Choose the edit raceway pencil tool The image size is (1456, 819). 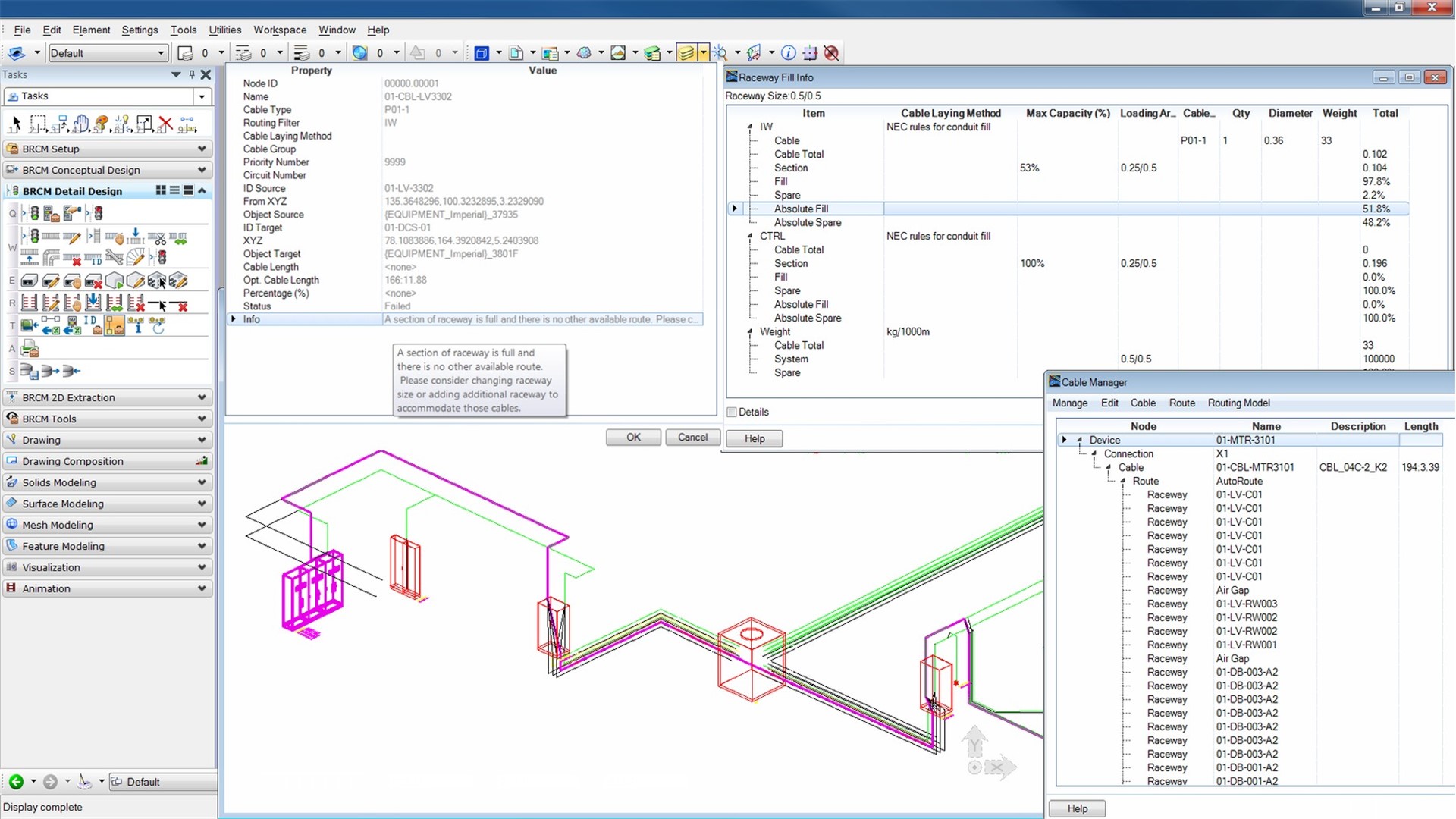click(72, 237)
